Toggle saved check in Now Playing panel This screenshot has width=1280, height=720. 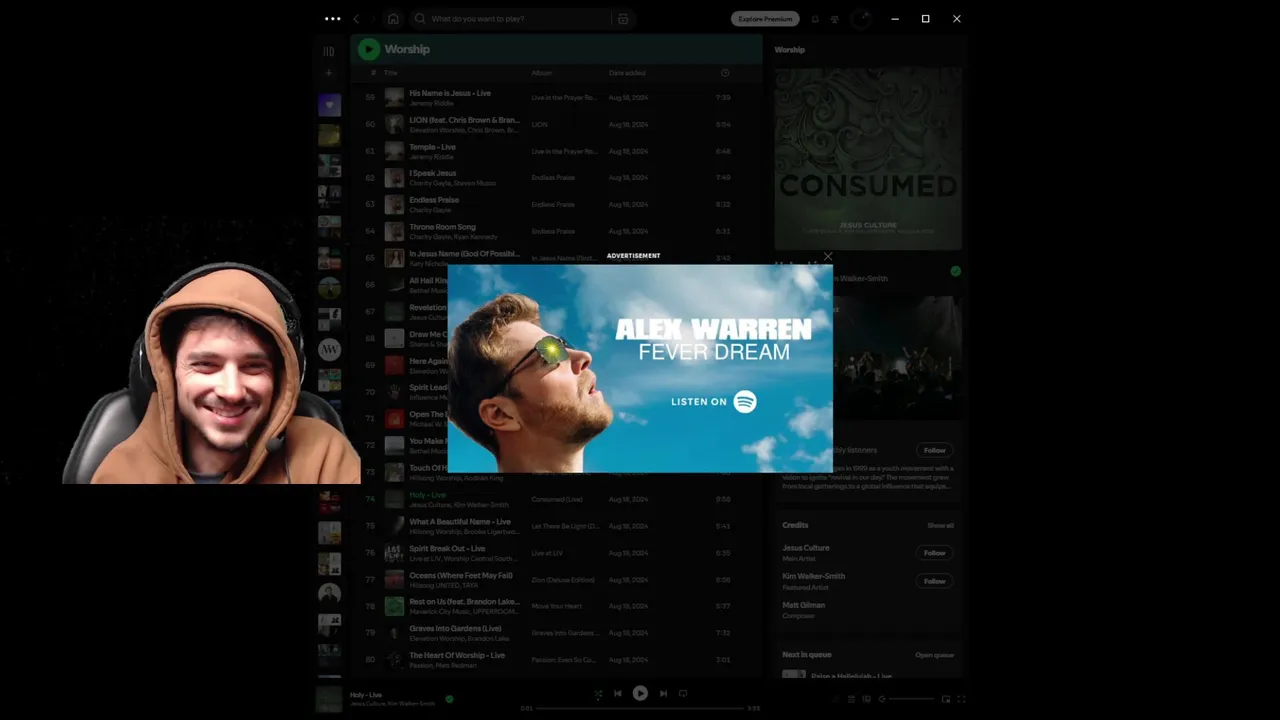click(956, 271)
